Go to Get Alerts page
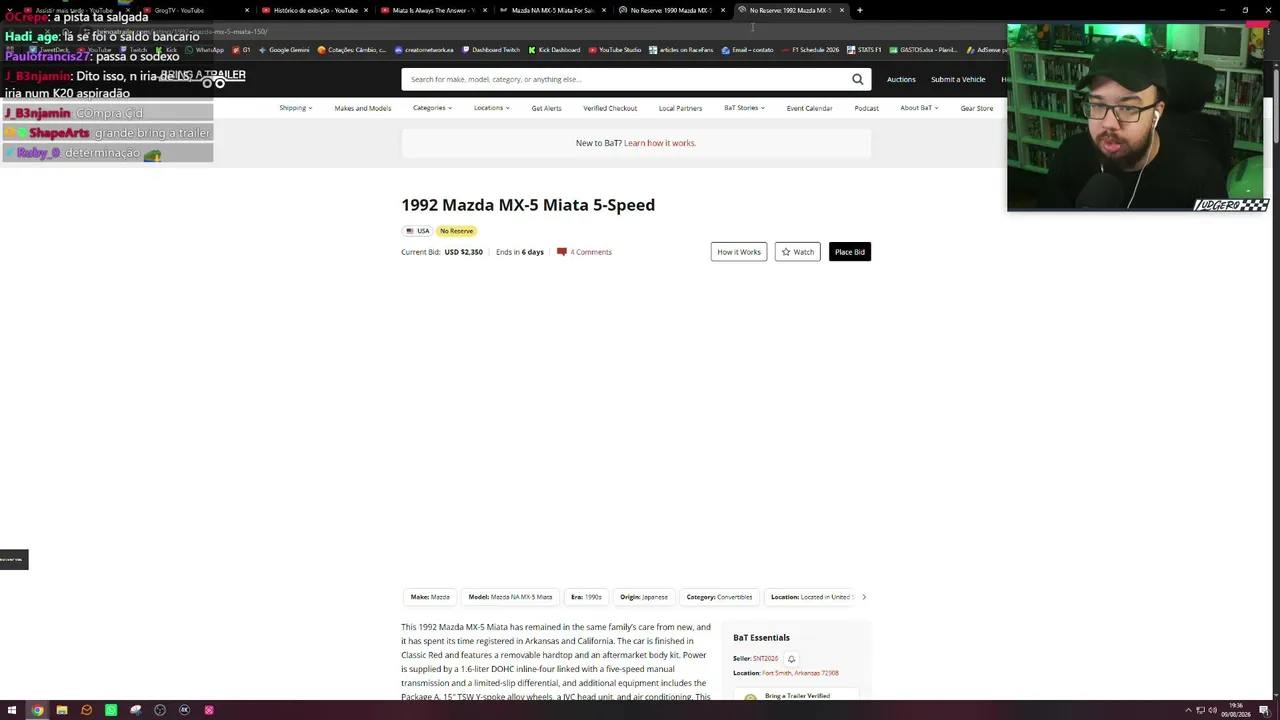 (x=546, y=108)
